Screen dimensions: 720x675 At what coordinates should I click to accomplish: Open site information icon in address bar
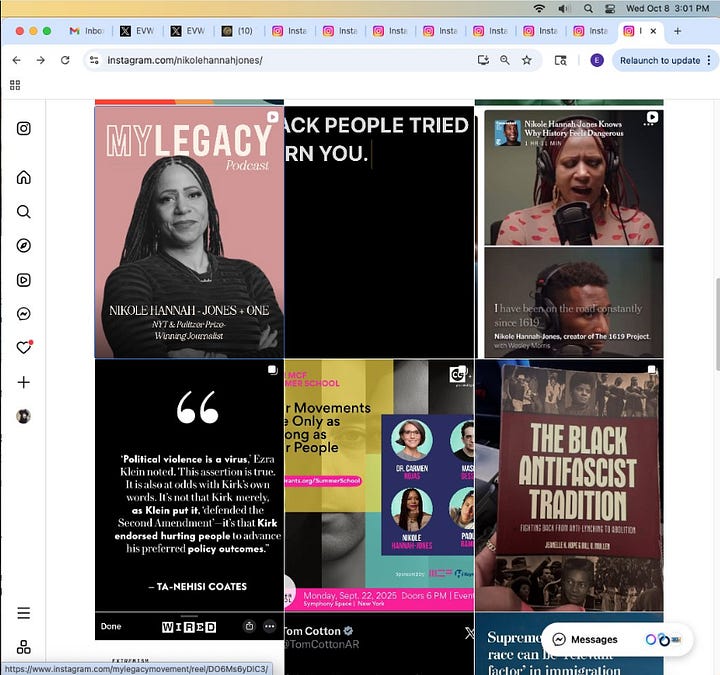coord(94,60)
